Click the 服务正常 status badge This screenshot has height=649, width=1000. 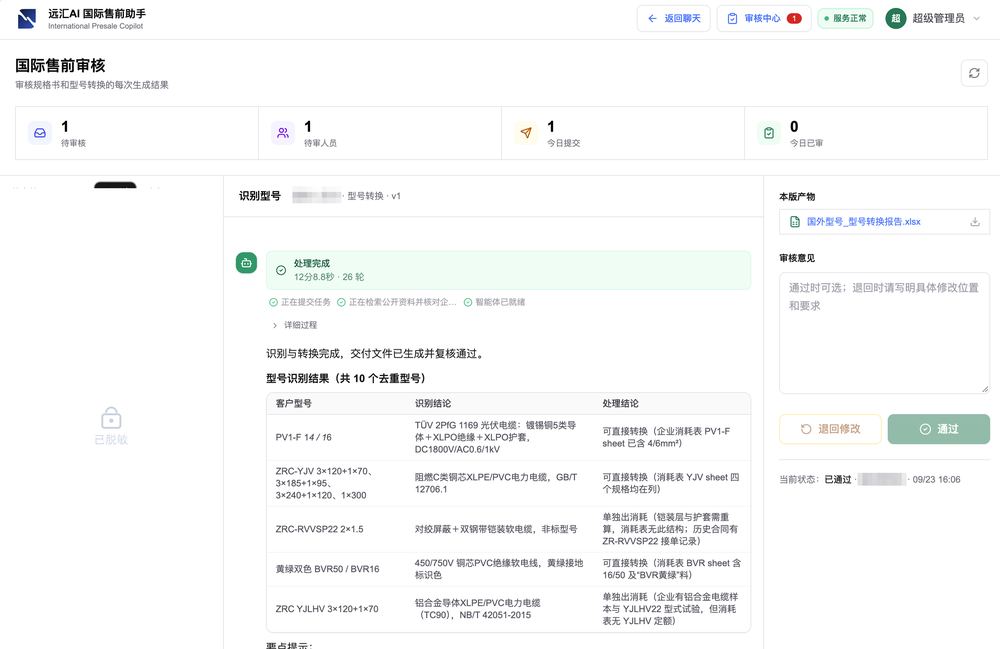846,18
